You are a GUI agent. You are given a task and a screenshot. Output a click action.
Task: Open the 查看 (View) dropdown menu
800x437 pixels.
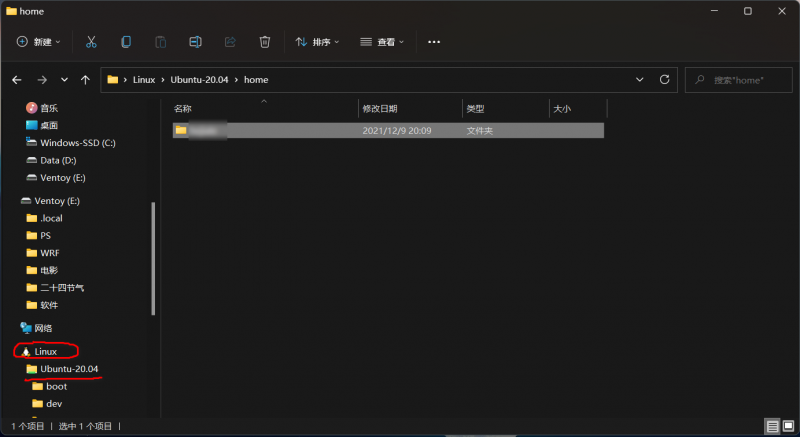pos(382,42)
